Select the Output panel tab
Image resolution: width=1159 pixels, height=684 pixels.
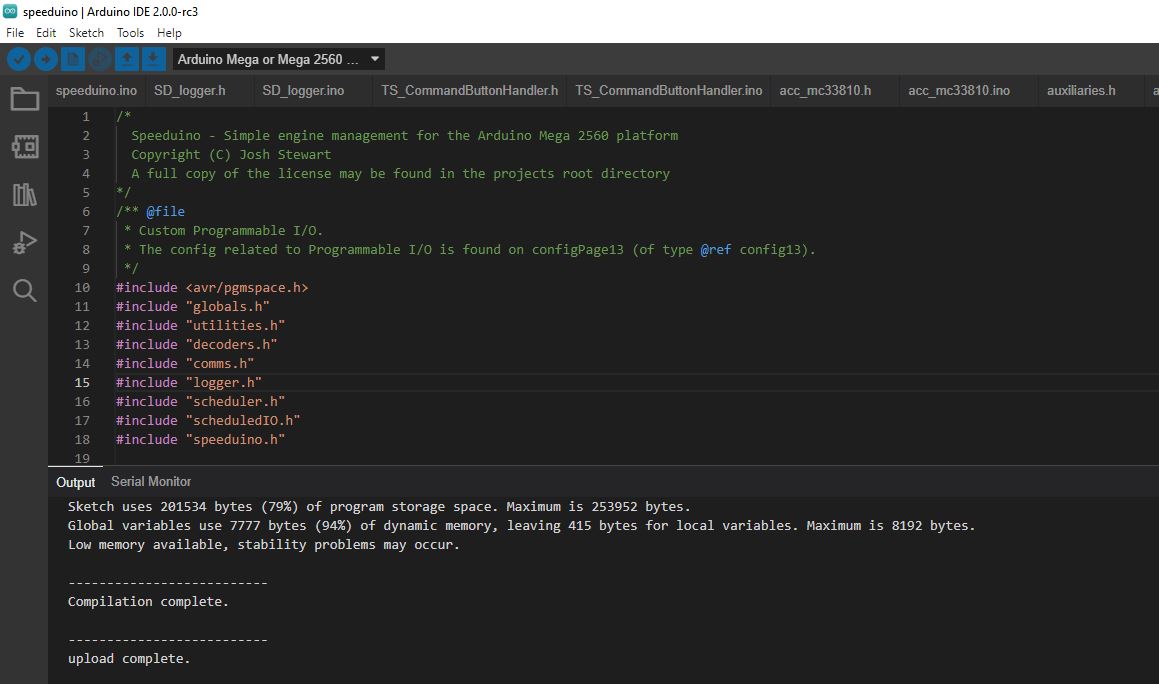(75, 482)
